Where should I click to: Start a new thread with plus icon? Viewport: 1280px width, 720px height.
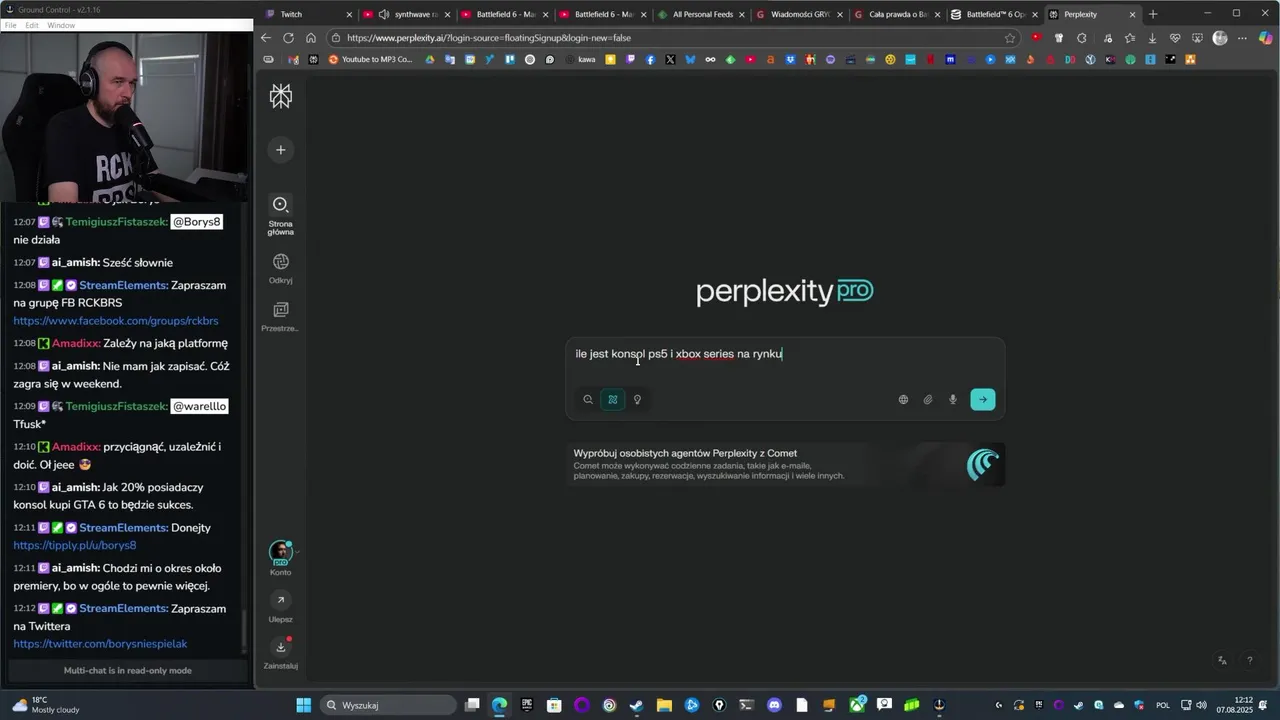click(x=281, y=150)
